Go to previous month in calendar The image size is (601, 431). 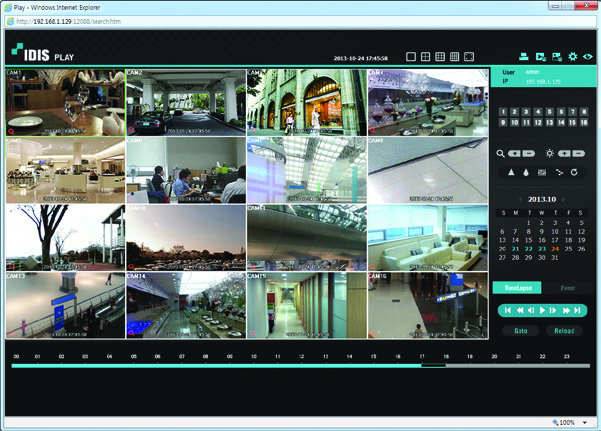[518, 200]
